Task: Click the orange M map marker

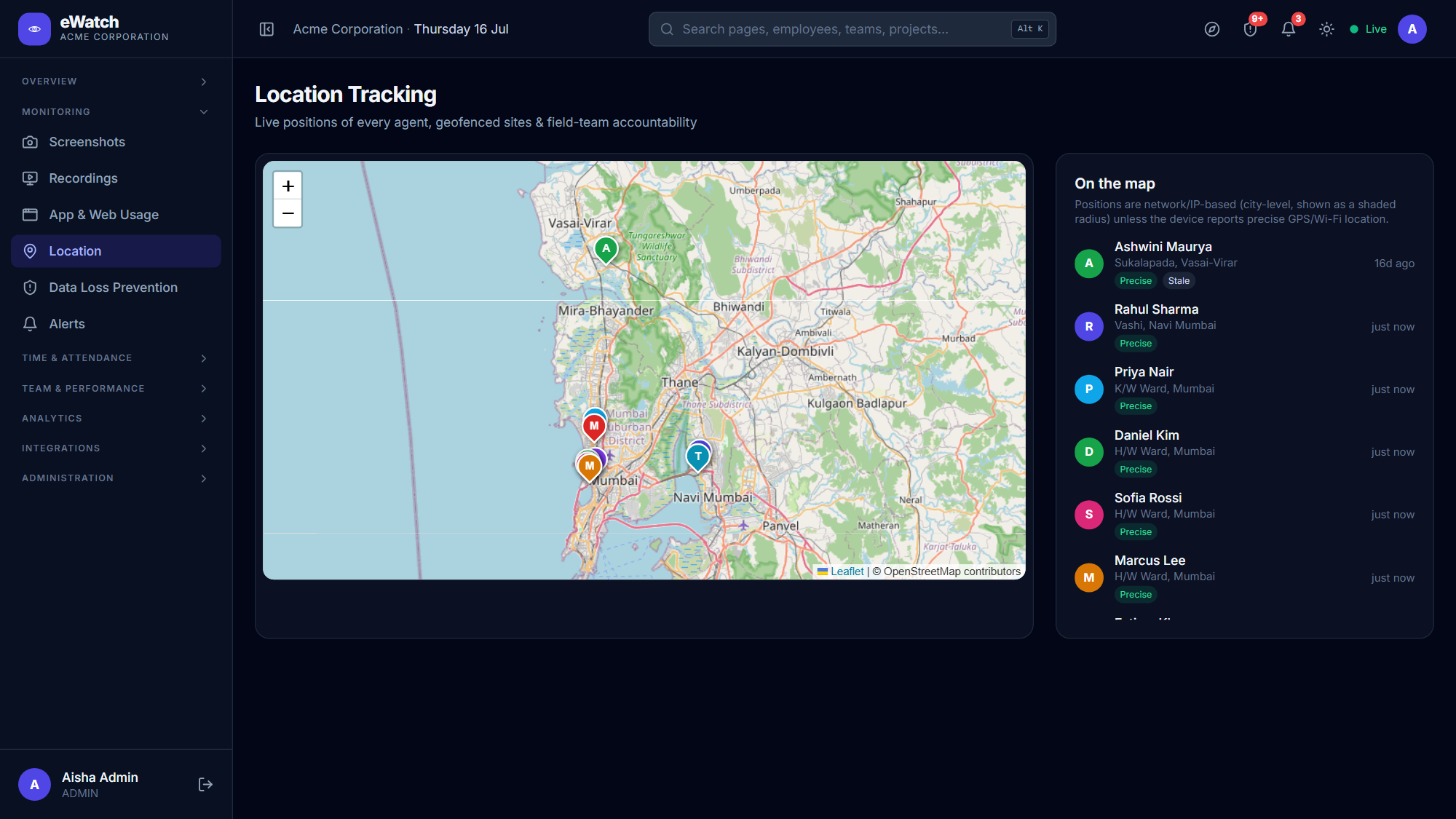Action: pyautogui.click(x=590, y=467)
